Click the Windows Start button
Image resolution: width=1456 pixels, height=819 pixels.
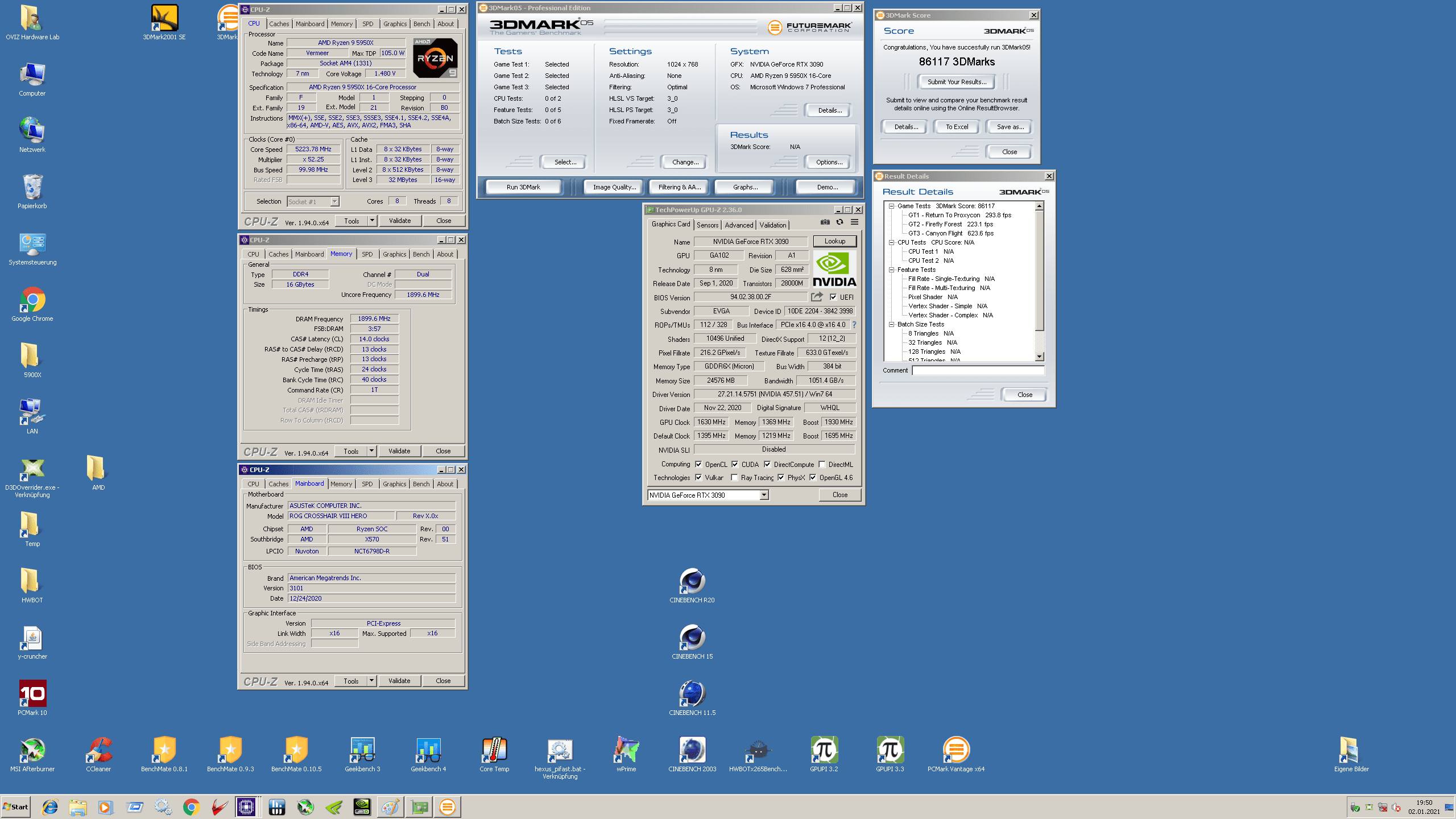(16, 806)
